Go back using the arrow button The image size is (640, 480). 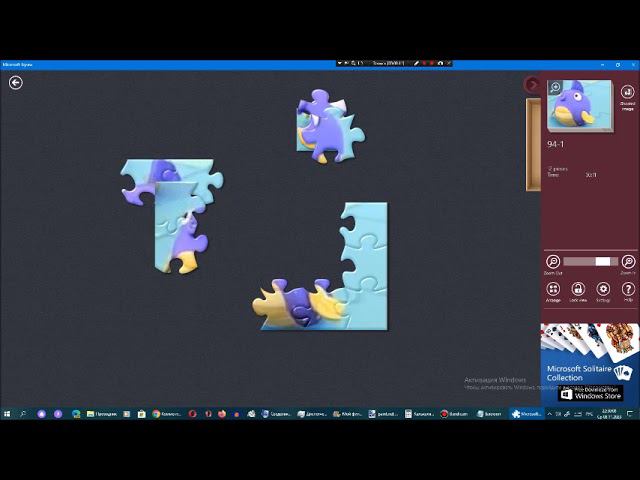(x=16, y=83)
